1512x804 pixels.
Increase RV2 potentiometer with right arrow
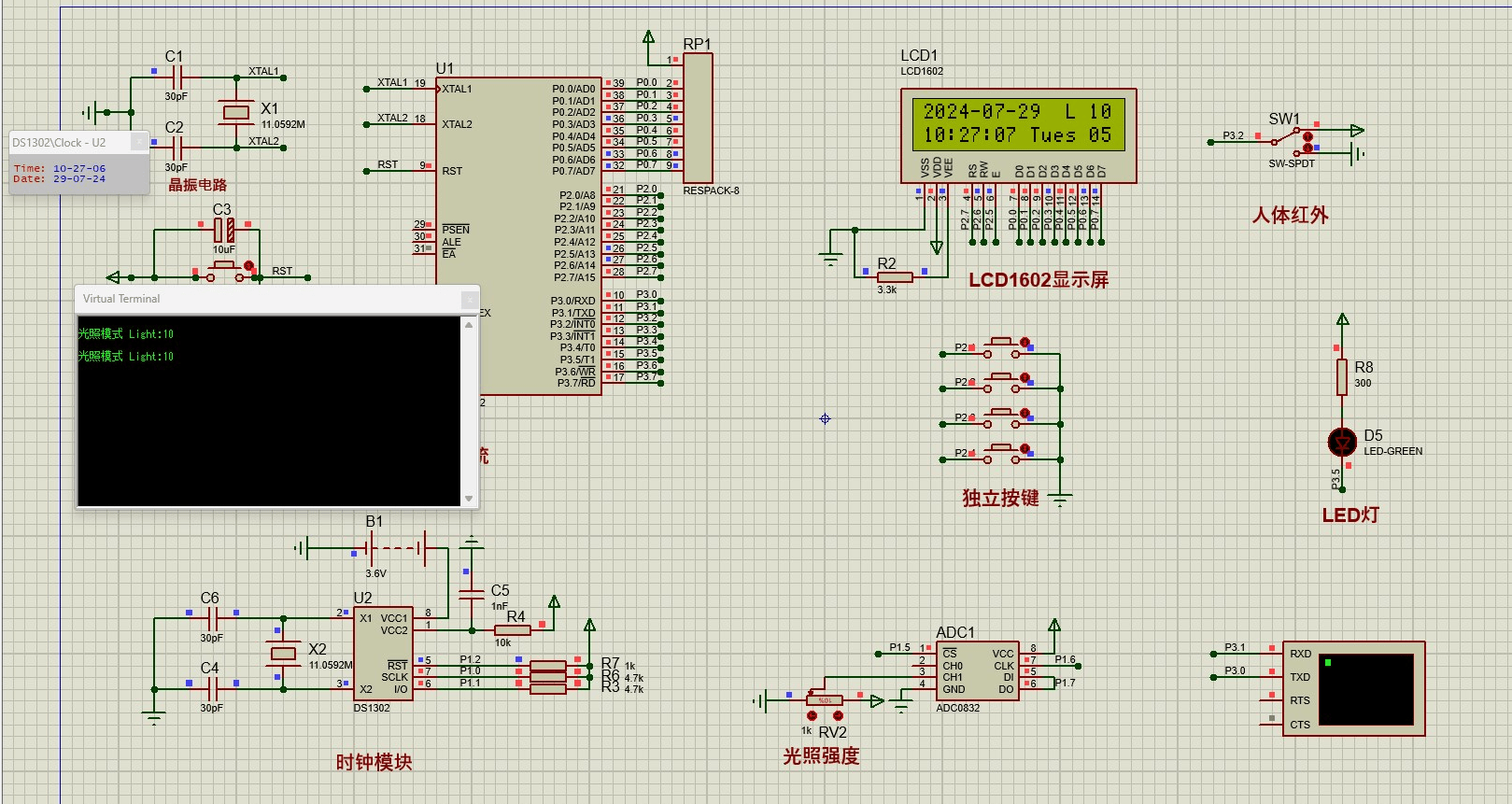[838, 715]
